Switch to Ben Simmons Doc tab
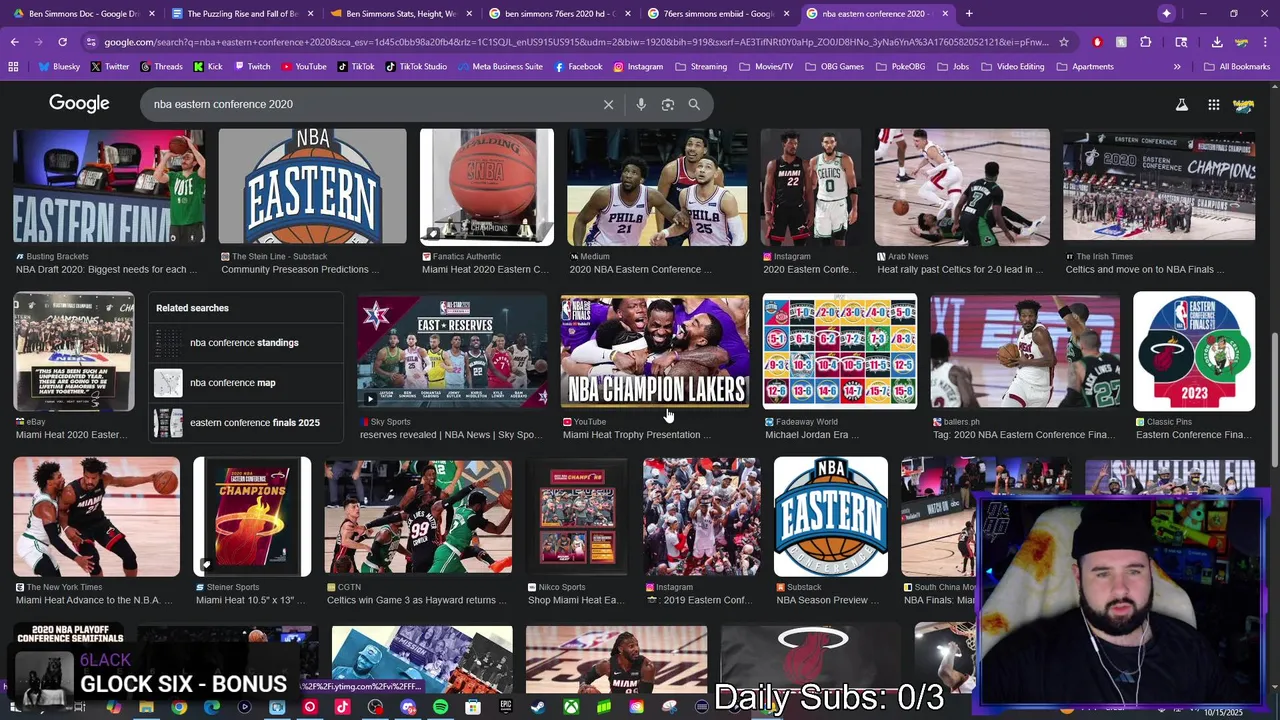 pyautogui.click(x=83, y=14)
